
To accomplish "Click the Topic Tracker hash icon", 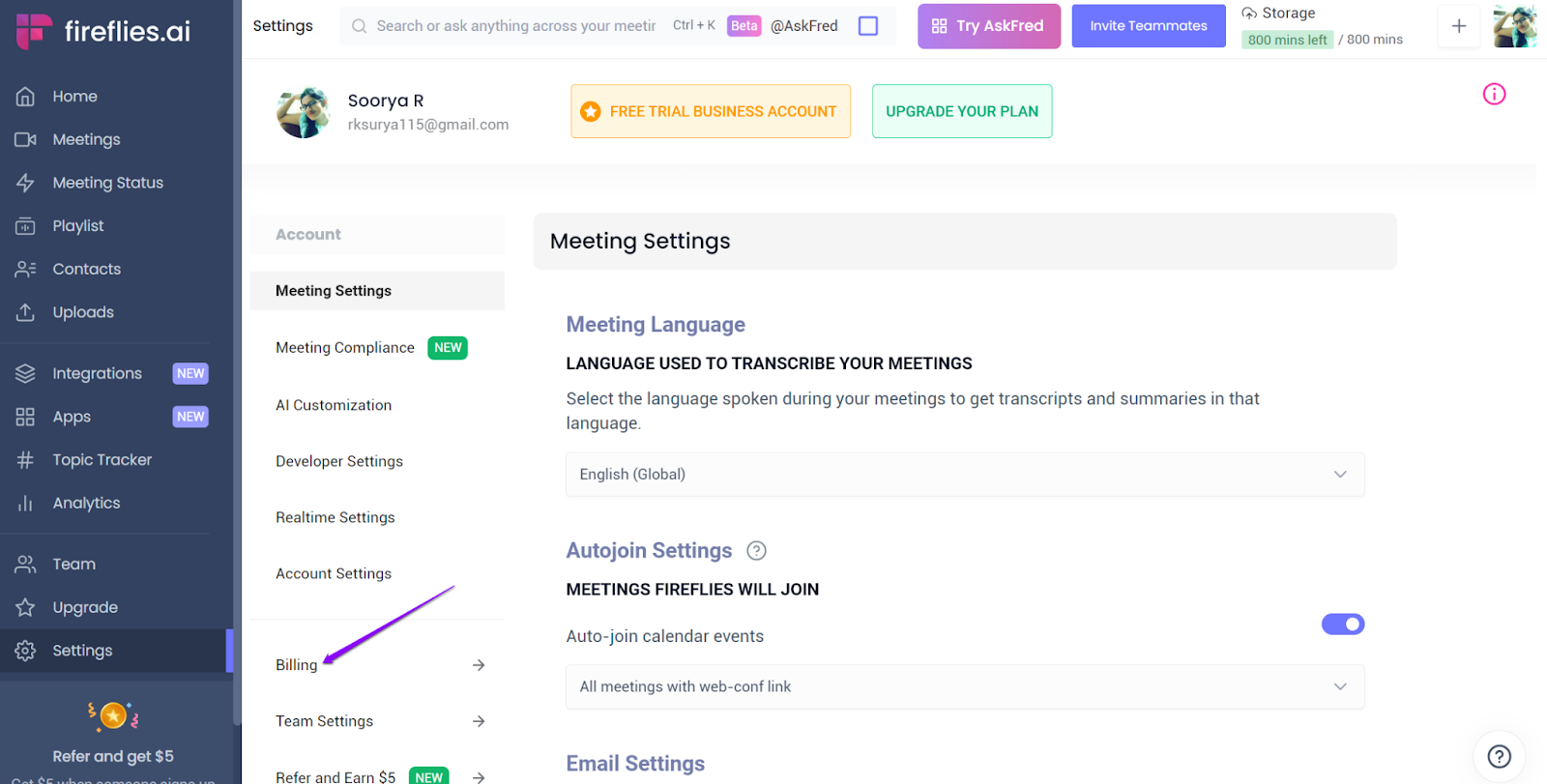I will pyautogui.click(x=26, y=460).
